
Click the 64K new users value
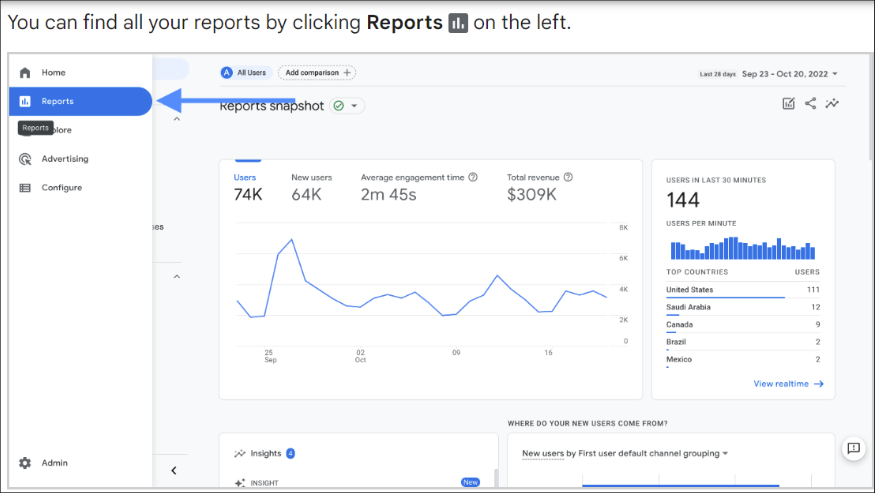(306, 194)
